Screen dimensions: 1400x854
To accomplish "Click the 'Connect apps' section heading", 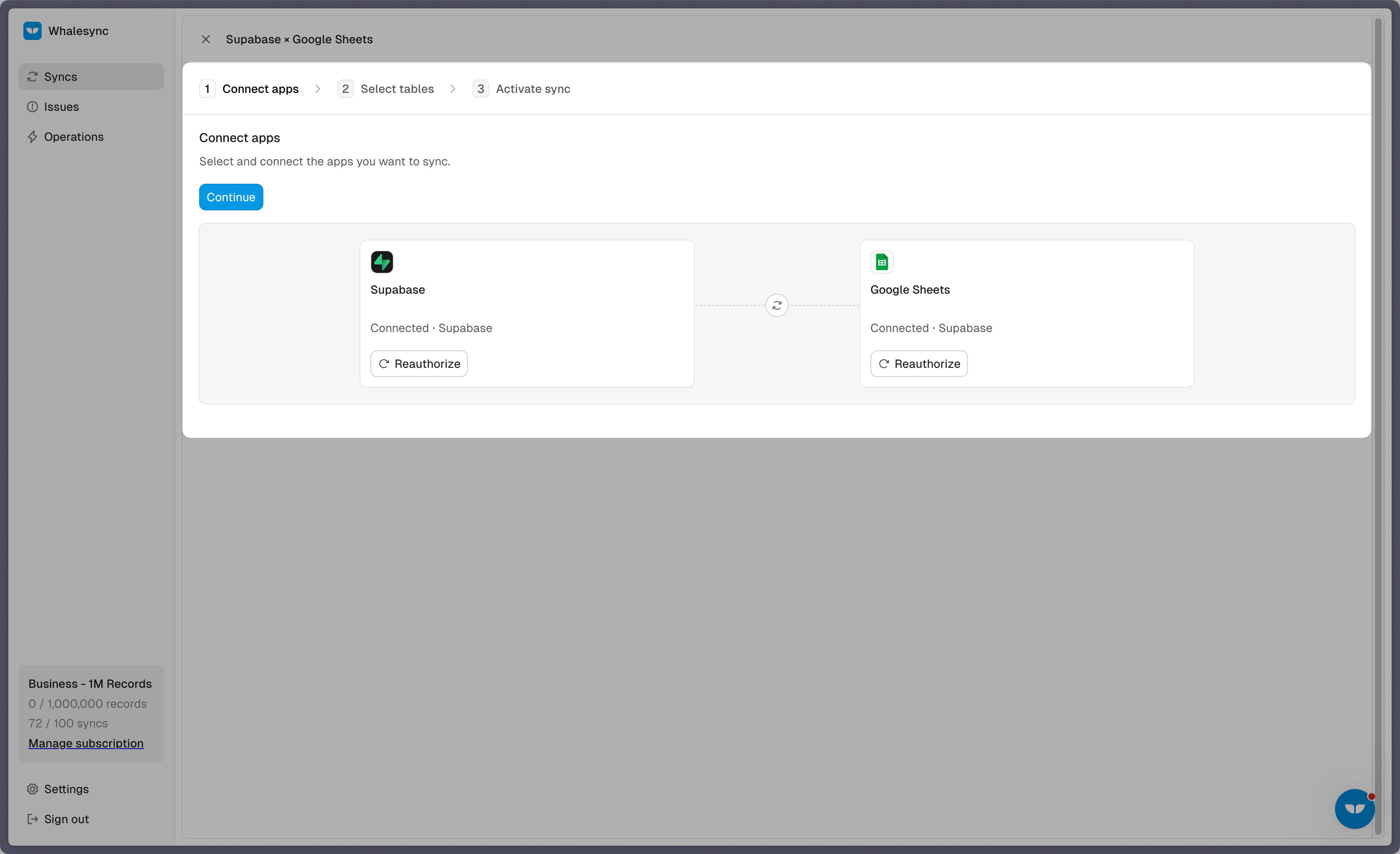I will pos(240,137).
